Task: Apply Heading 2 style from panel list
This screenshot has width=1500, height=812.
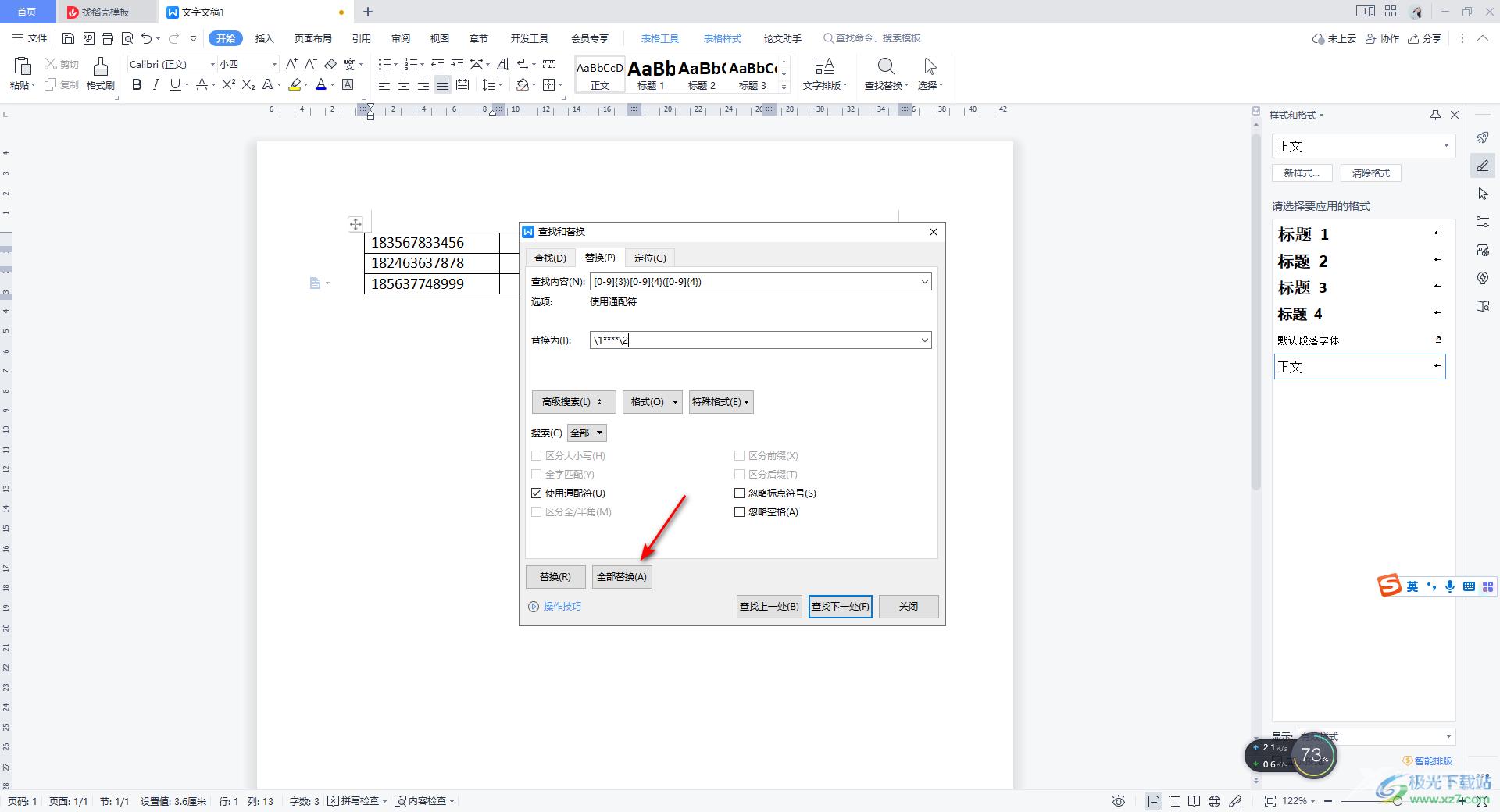Action: tap(1360, 262)
